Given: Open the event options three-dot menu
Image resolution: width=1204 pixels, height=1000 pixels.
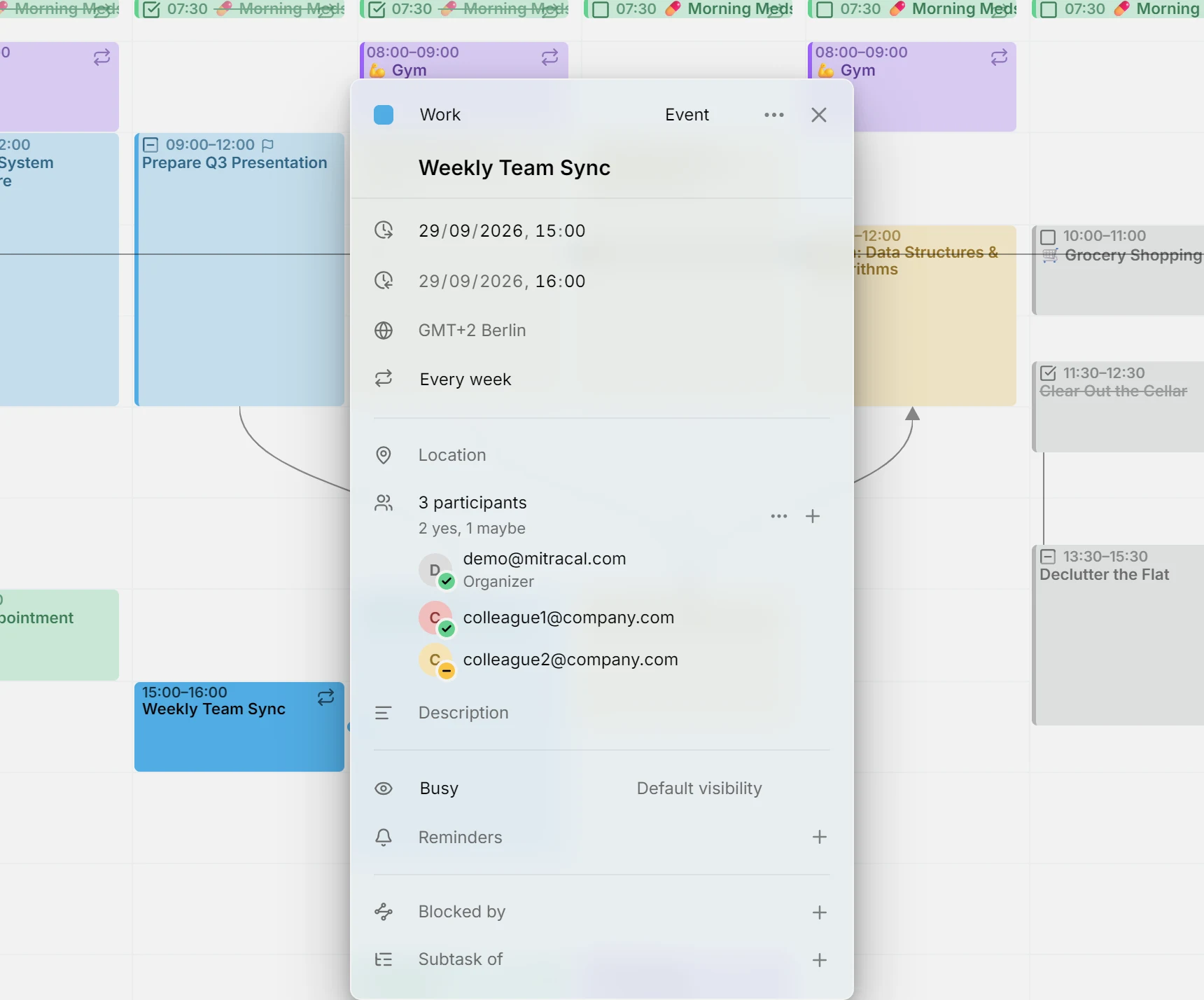Looking at the screenshot, I should click(774, 115).
